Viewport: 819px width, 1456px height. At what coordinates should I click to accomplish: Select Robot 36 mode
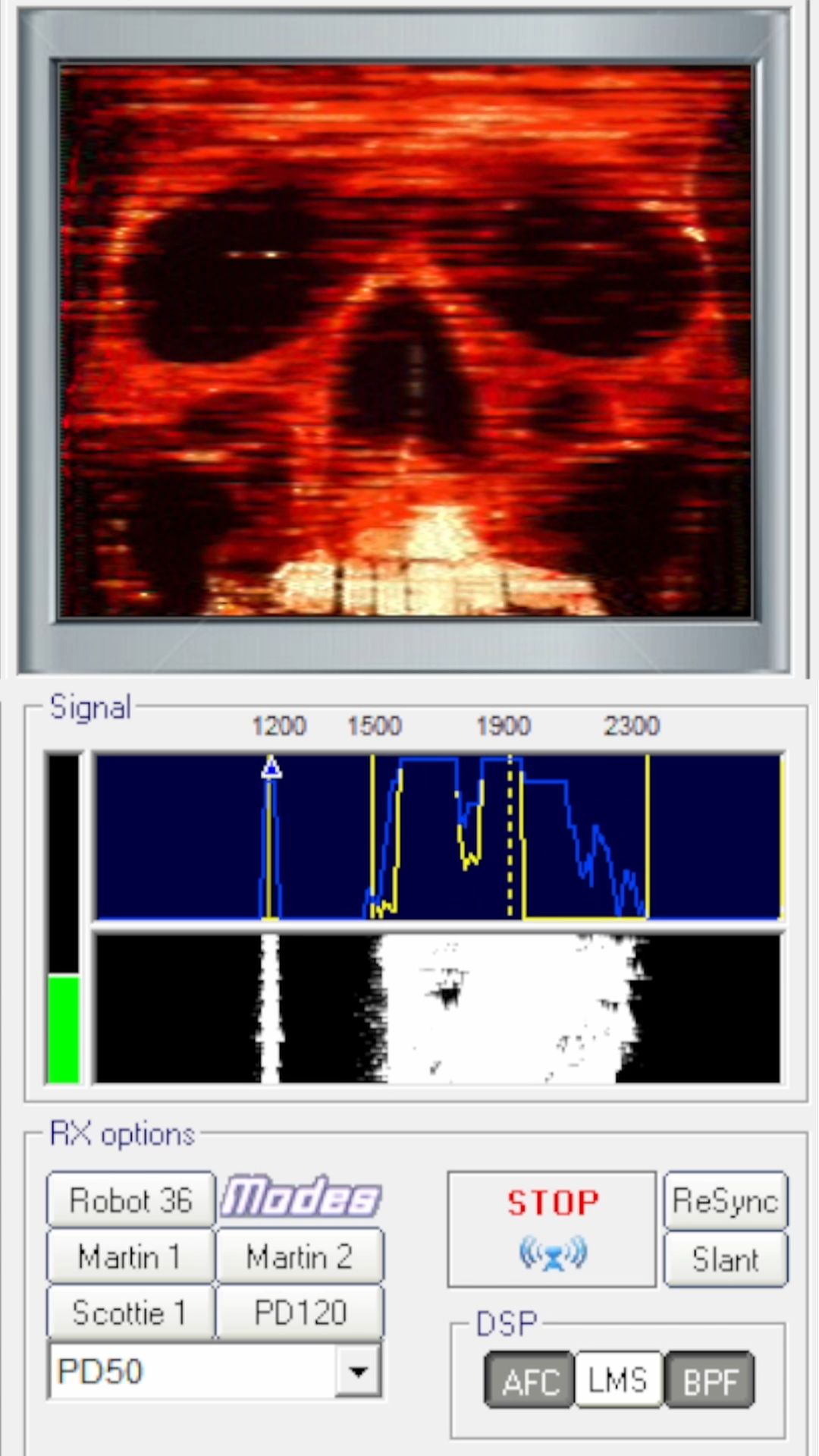pos(130,1200)
